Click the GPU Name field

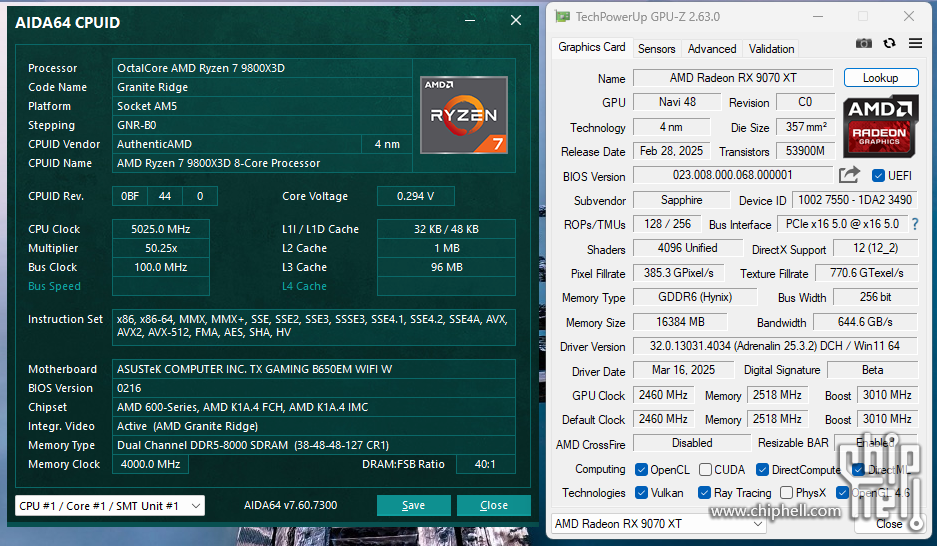(x=733, y=78)
